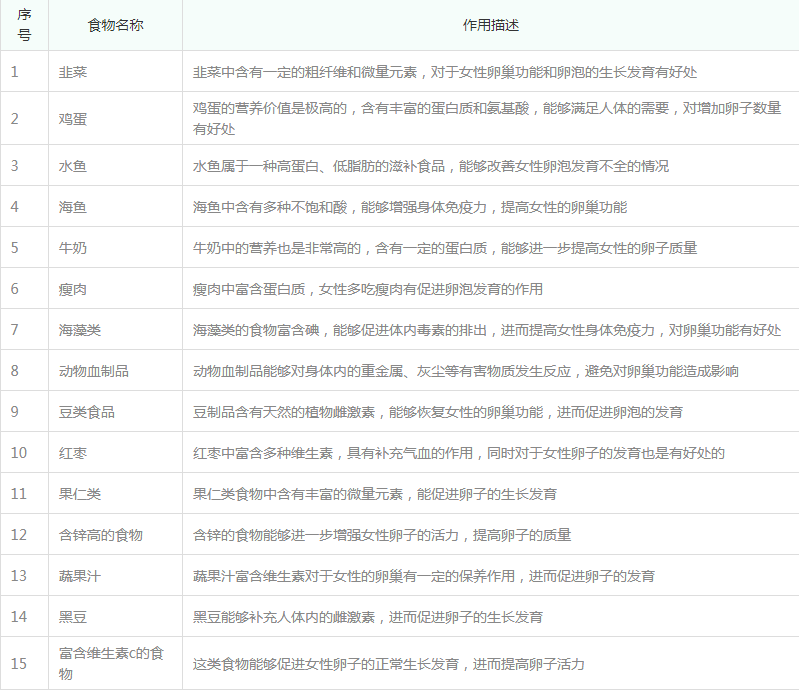Viewport: 799px width, 690px height.
Task: Click the description starting 蔬果汁富含维生素
Action: pos(424,576)
